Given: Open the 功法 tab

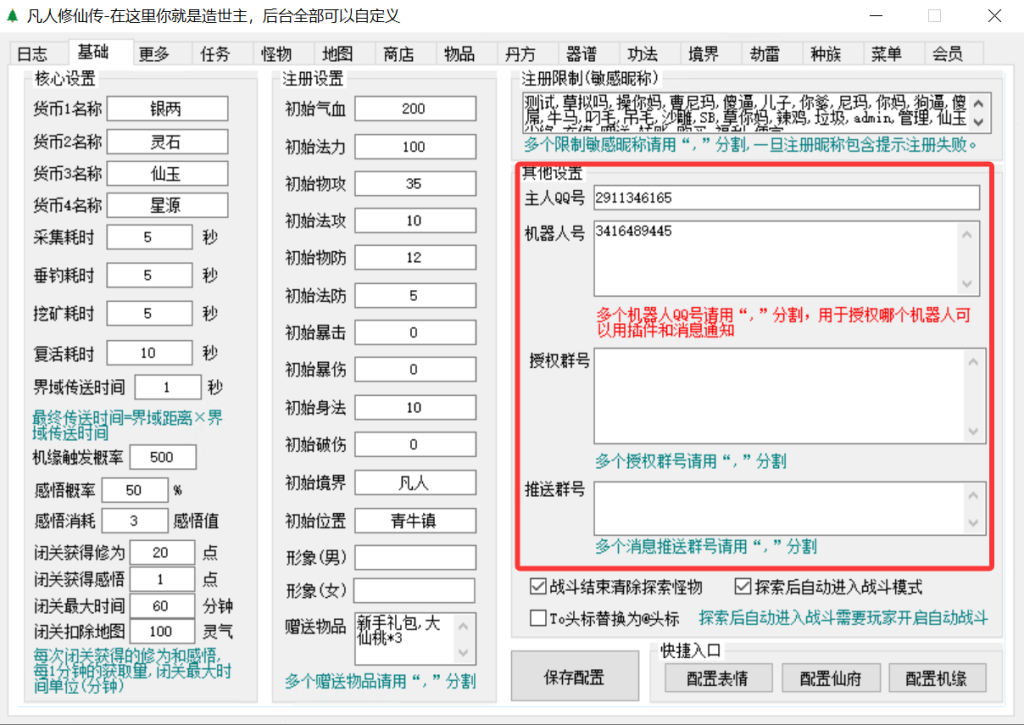Looking at the screenshot, I should click(x=643, y=54).
